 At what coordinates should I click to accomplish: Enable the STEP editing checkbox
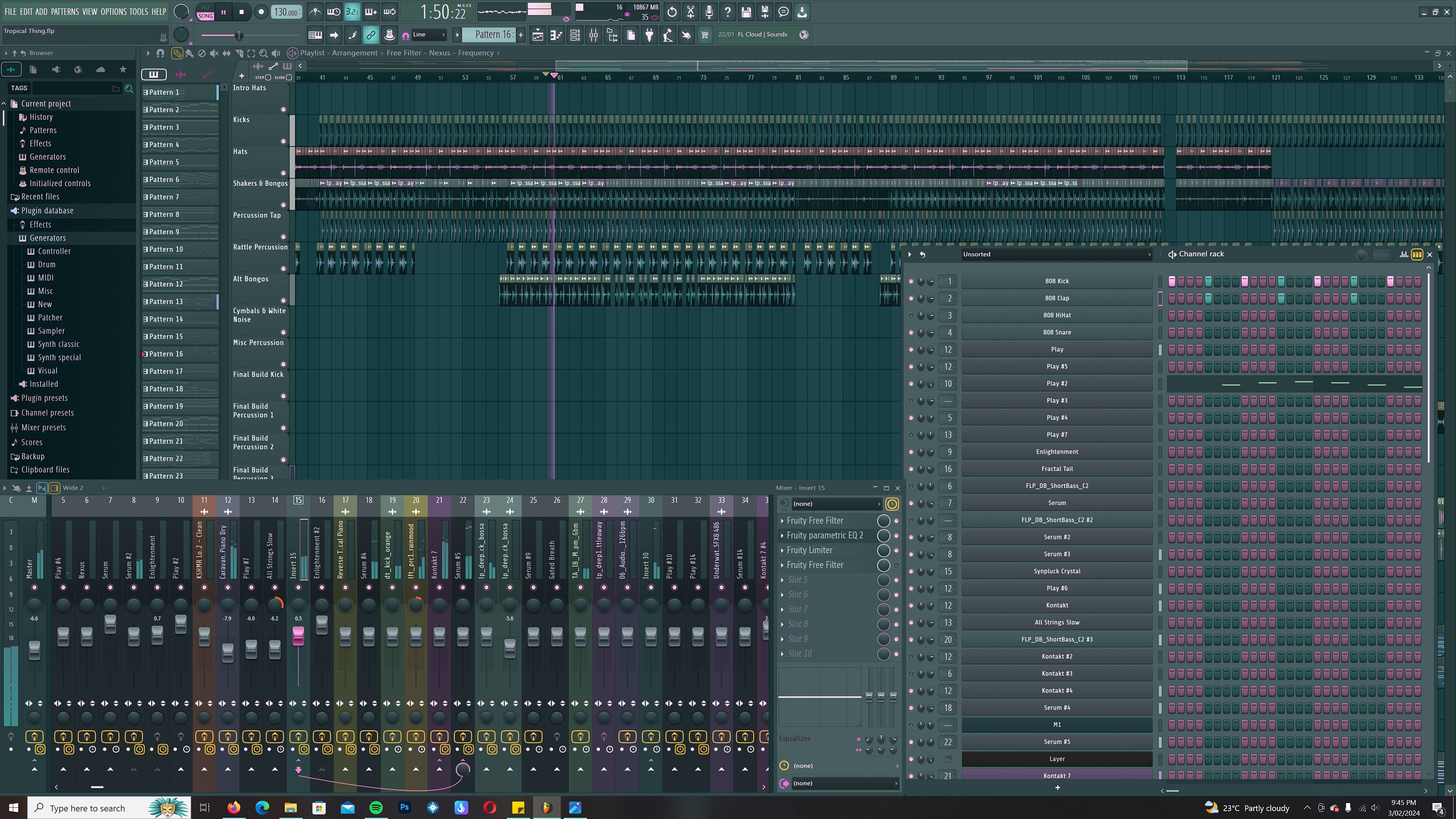click(267, 77)
